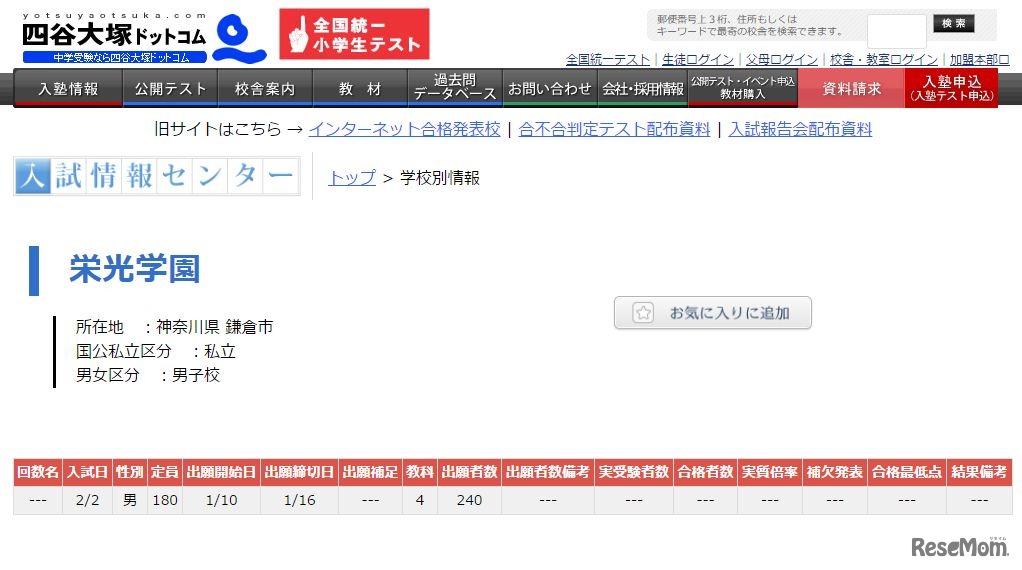Click the 合格最低点 column header
The width and height of the screenshot is (1022, 570).
click(907, 472)
